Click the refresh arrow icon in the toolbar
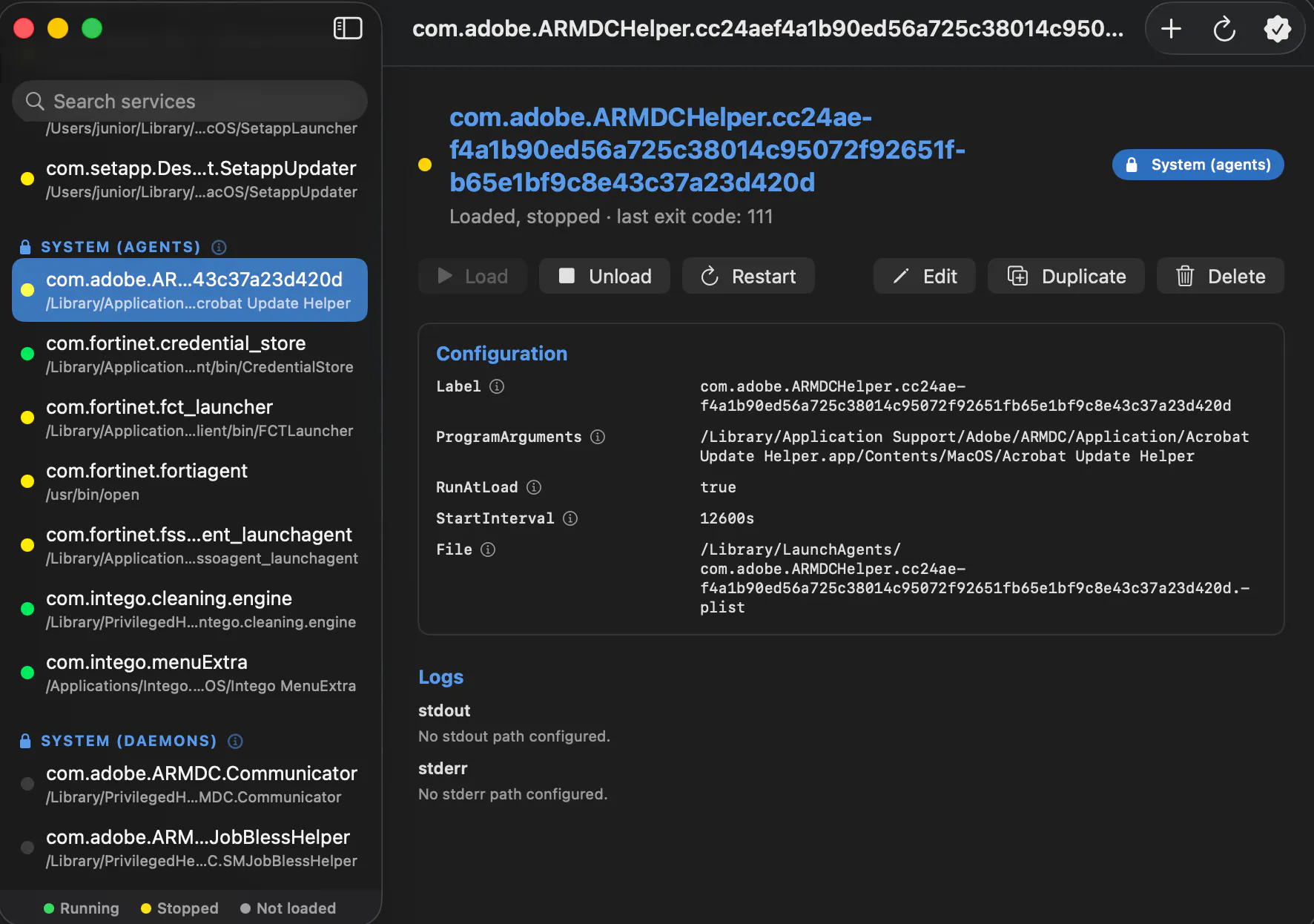 coord(1224,29)
